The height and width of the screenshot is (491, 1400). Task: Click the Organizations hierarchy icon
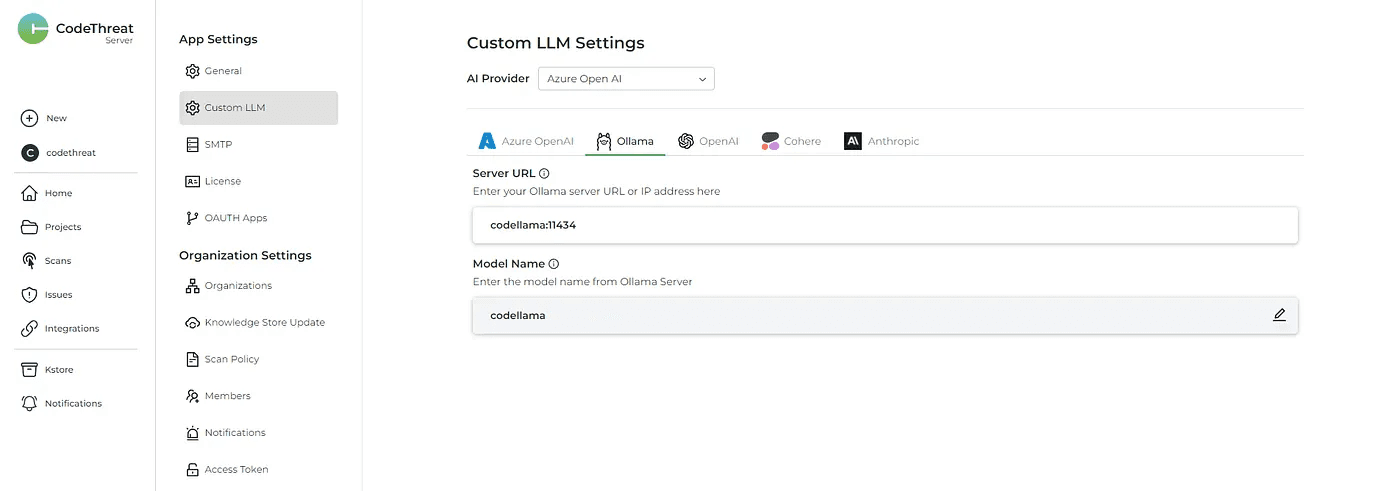[x=193, y=286]
